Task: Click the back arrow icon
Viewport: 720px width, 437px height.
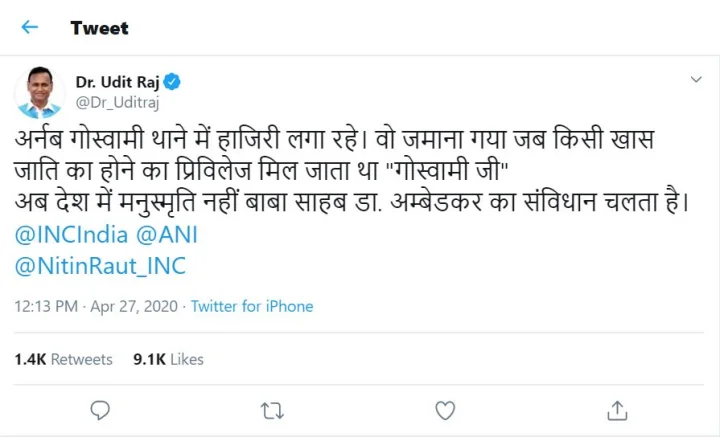Action: (x=29, y=27)
